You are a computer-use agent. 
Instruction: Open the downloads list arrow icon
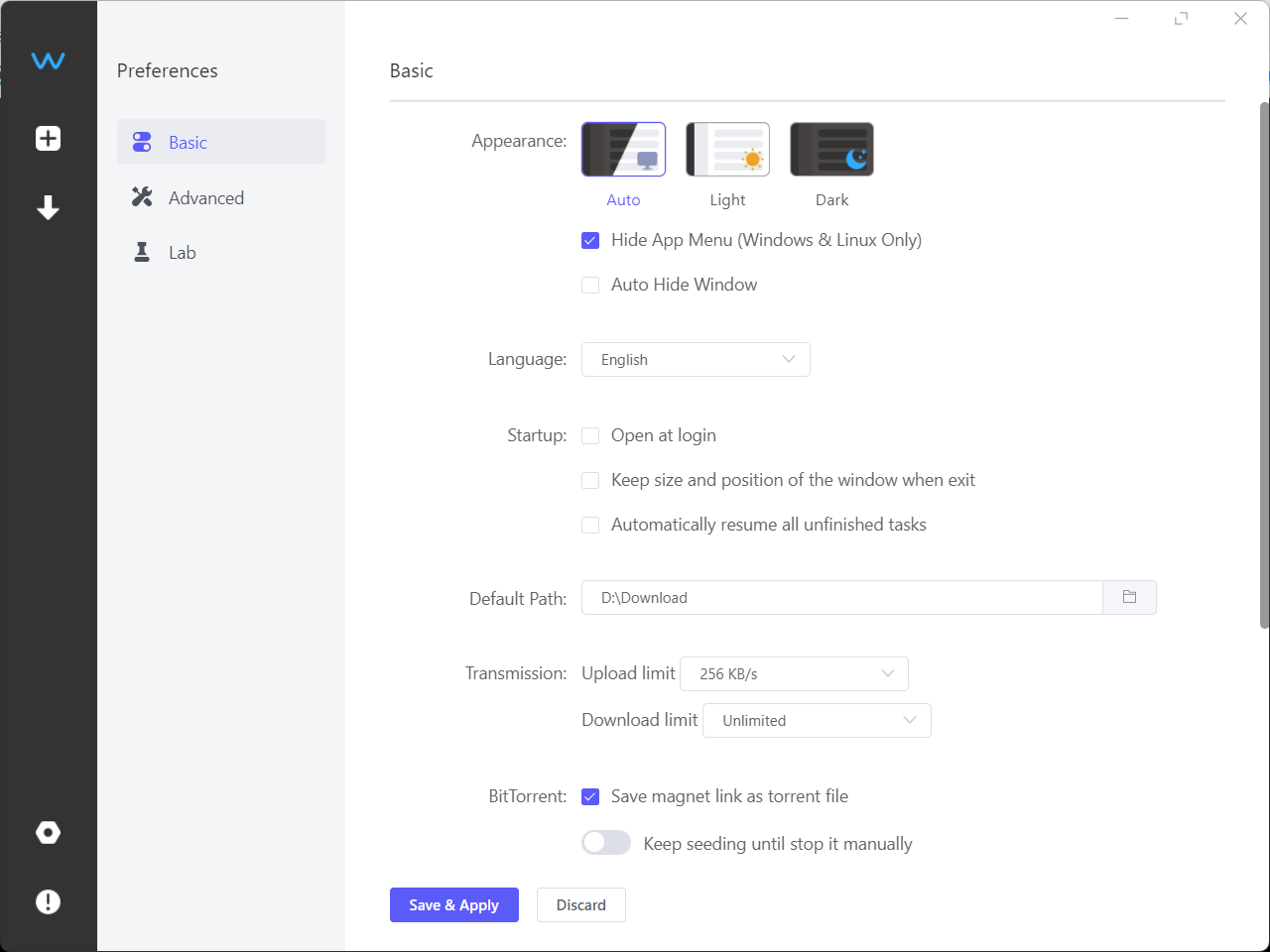(48, 207)
